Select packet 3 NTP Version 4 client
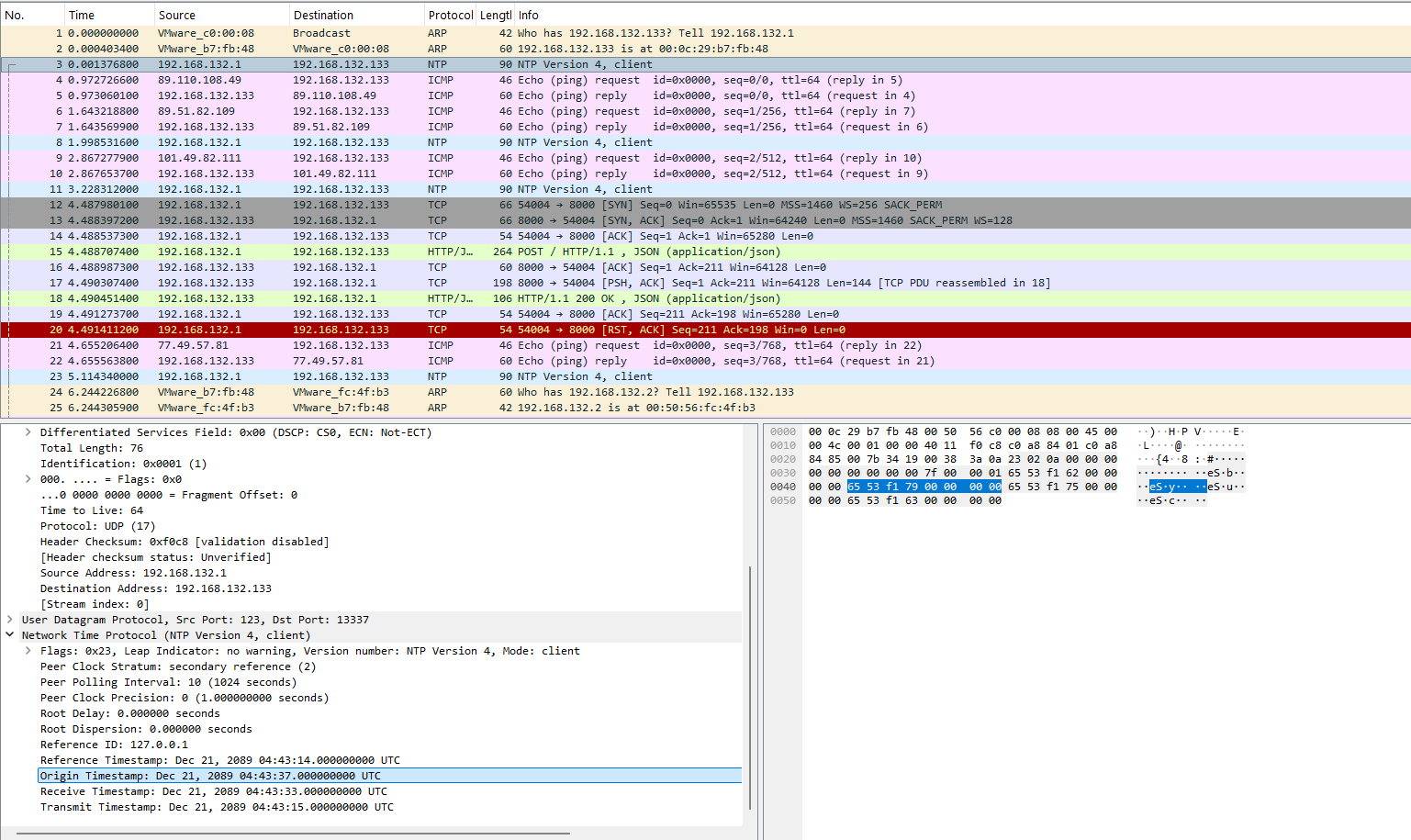This screenshot has width=1411, height=840. tap(705, 64)
